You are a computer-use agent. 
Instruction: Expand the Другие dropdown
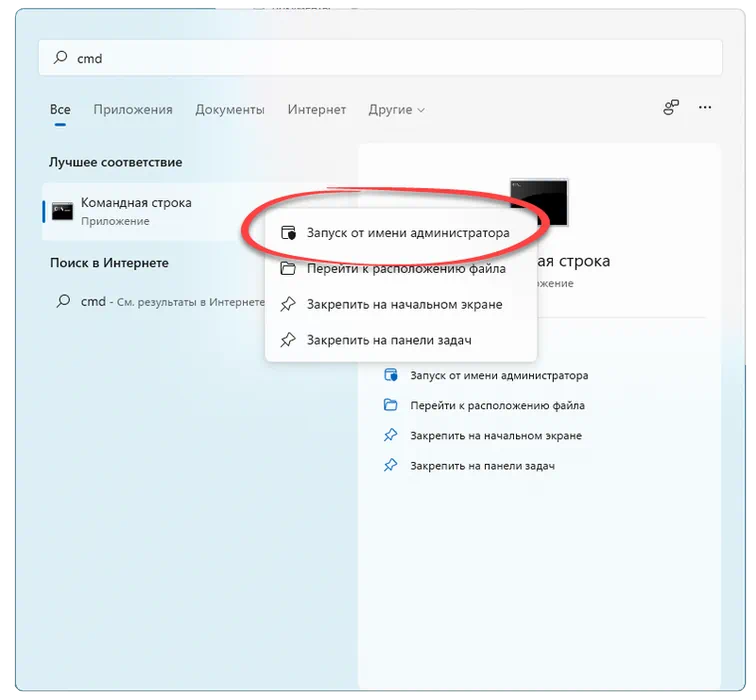point(396,110)
